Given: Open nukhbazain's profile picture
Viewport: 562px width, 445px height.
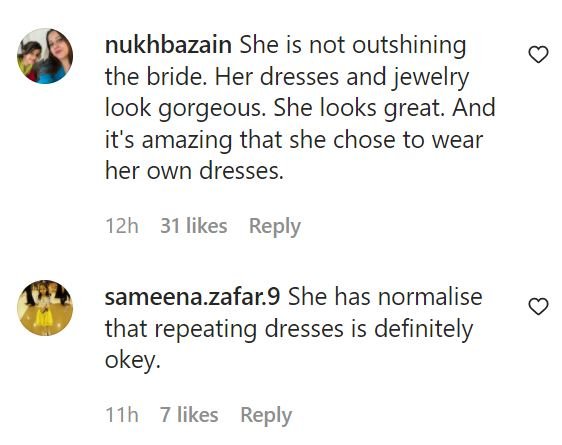Looking at the screenshot, I should tap(45, 56).
